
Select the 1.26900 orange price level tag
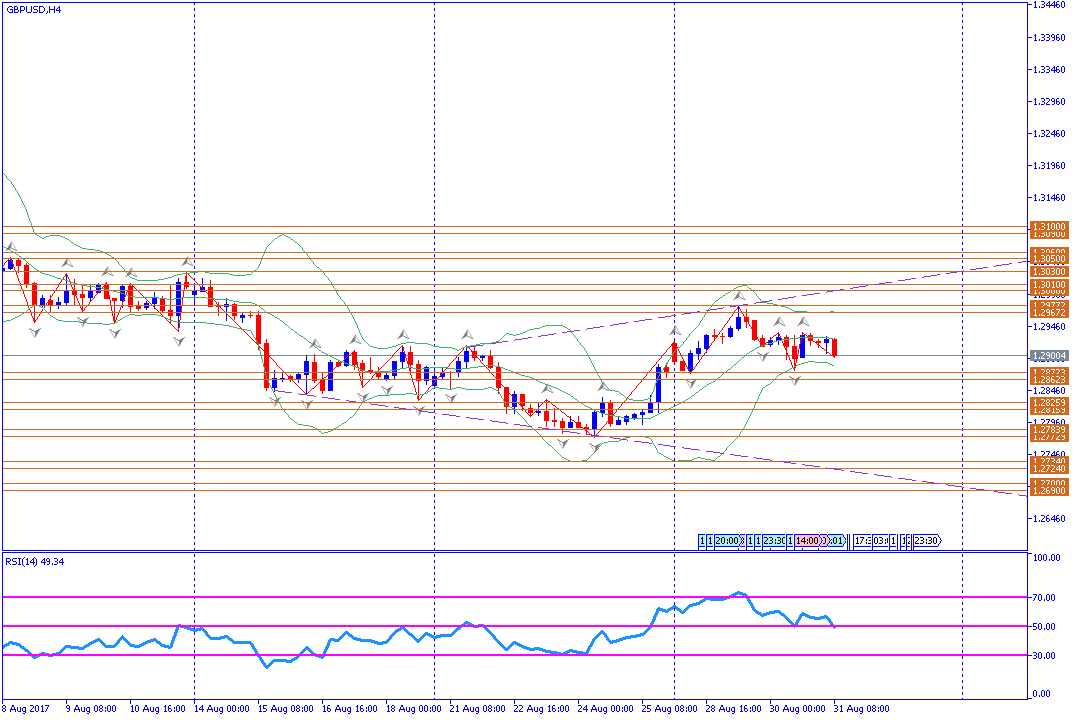[x=1049, y=491]
